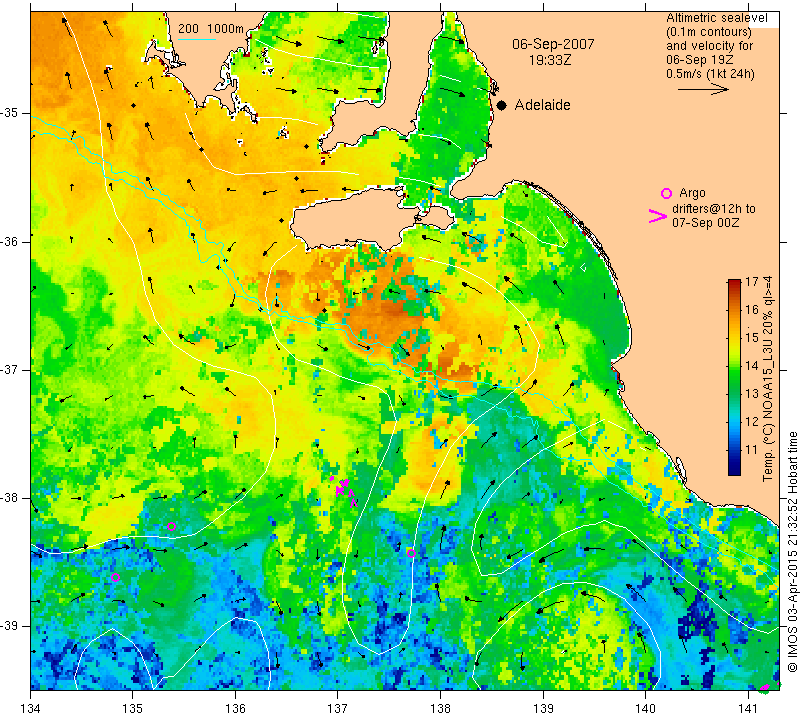
Task: Click the magenta Argo circle in legend
Action: [x=666, y=193]
